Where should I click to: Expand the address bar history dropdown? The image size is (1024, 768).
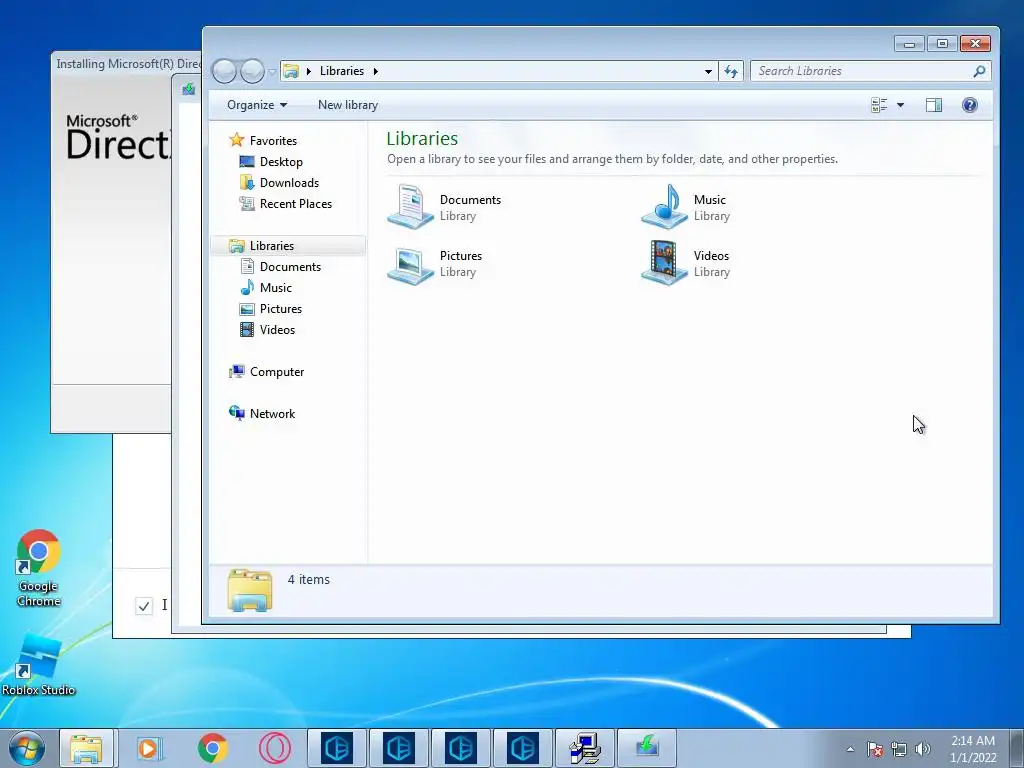coord(708,71)
